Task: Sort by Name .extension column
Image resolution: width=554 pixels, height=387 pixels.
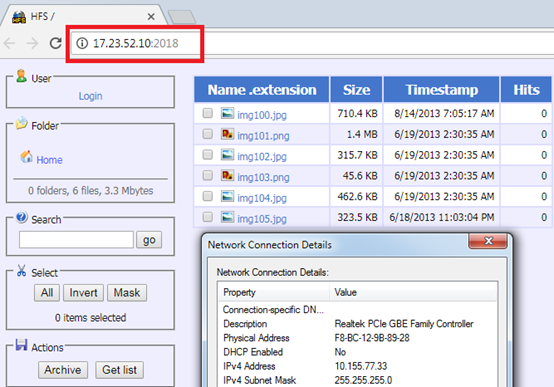Action: 262,90
